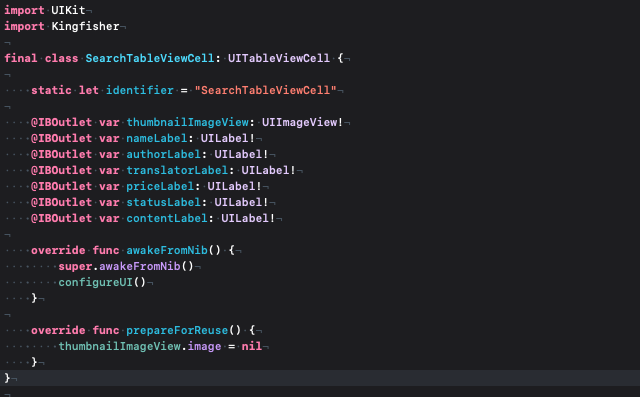640x397 pixels.
Task: Click the configureUI() call
Action: pos(102,282)
